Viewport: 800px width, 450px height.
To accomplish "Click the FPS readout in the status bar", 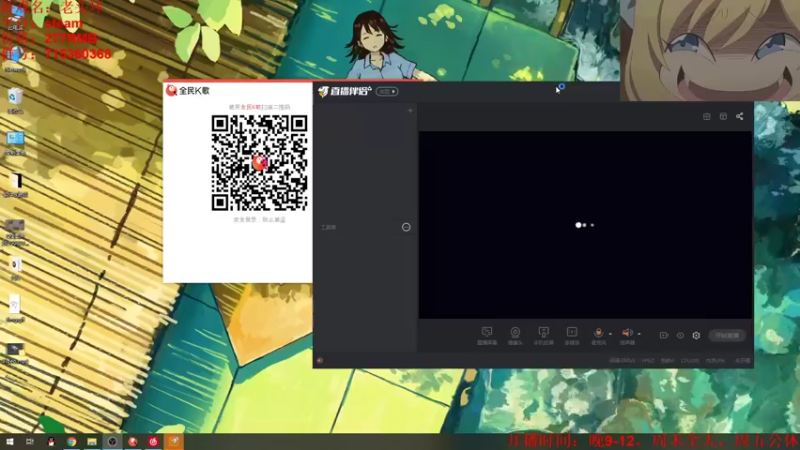I will coord(648,361).
